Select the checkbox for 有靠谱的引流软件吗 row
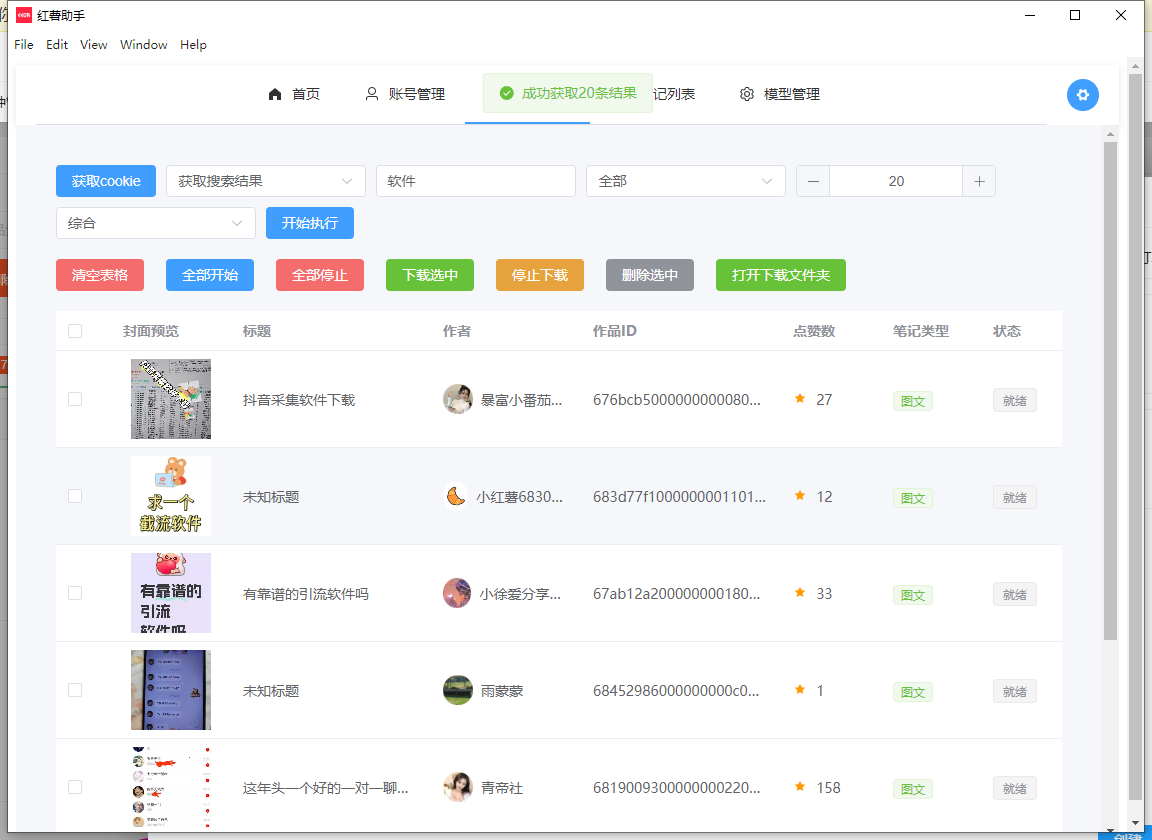The image size is (1152, 840). [75, 593]
